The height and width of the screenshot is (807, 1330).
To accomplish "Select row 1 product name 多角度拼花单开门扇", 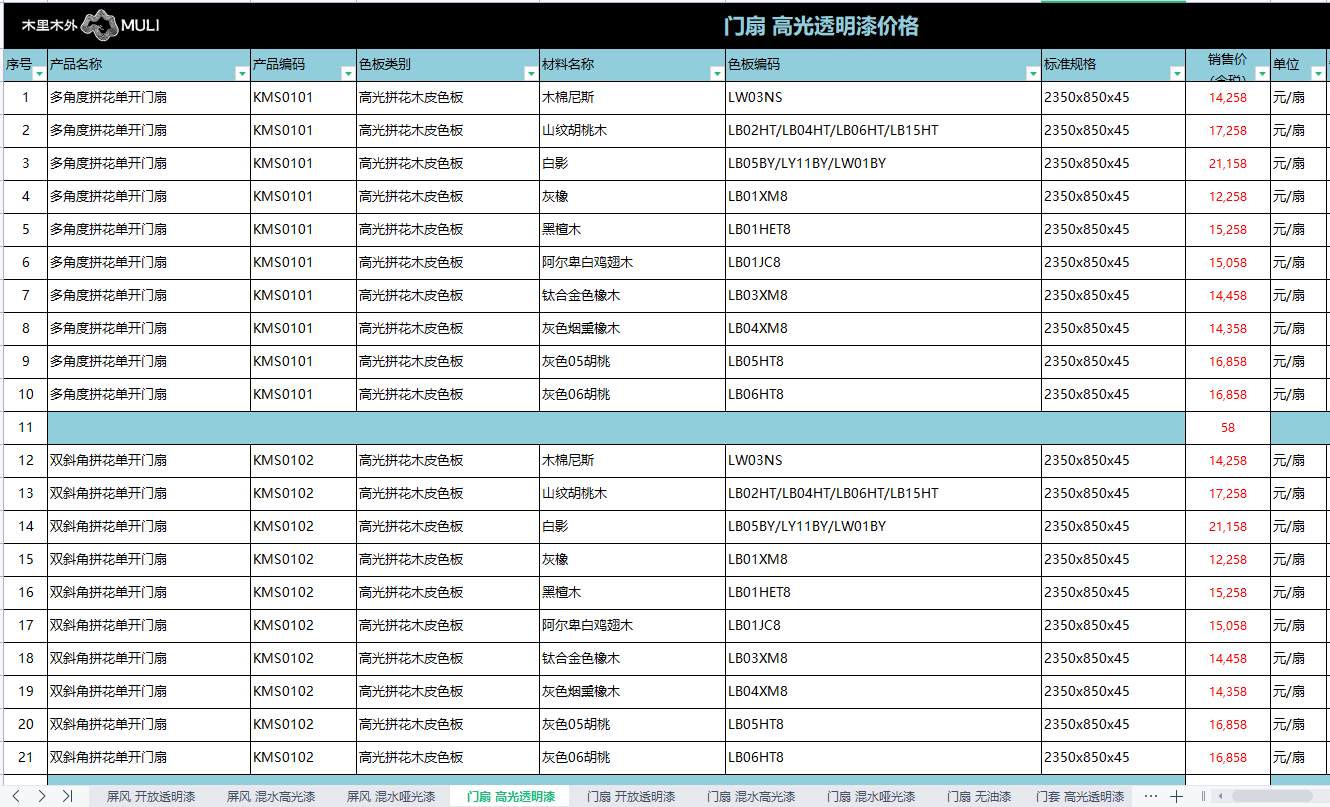I will tap(149, 98).
